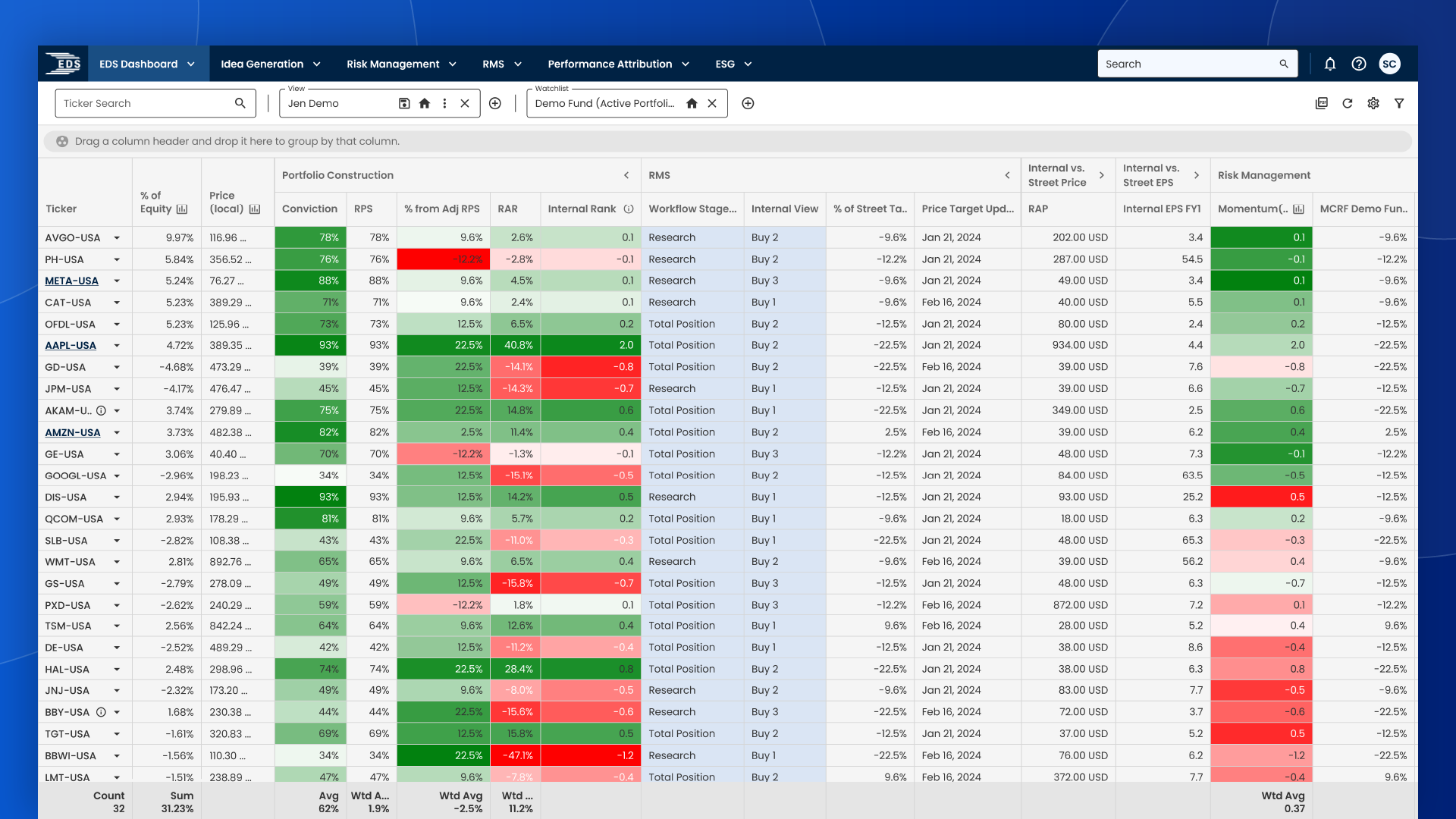Open the SC user avatar
1456x819 pixels.
(x=1389, y=64)
